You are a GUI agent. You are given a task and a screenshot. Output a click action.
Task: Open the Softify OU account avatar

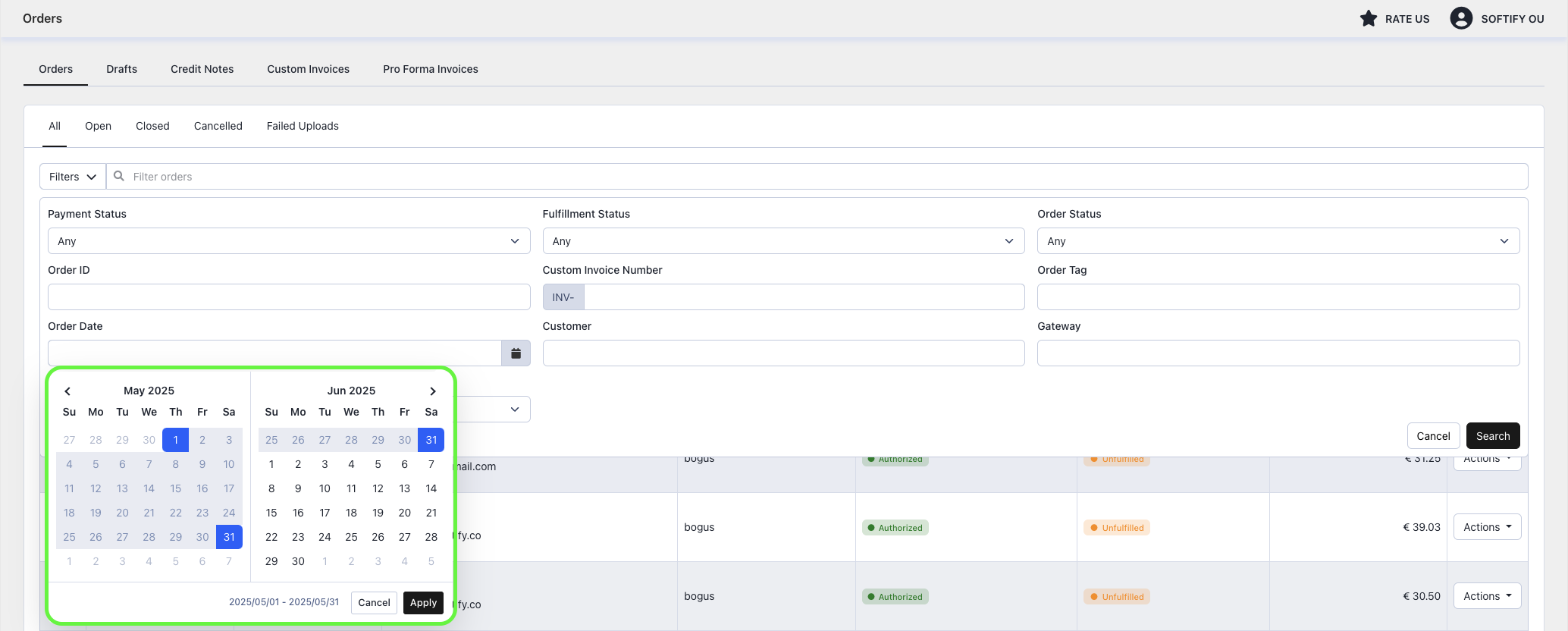coord(1460,19)
